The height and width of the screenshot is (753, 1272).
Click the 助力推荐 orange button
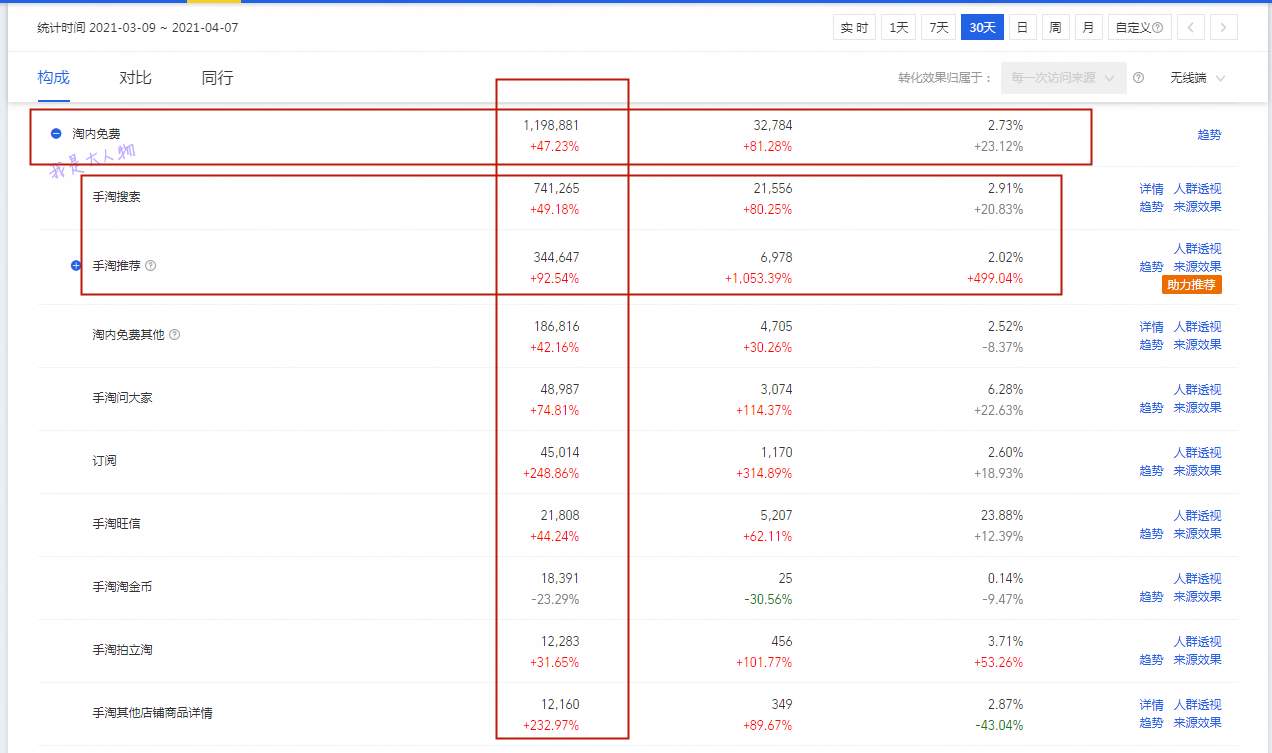point(1192,285)
